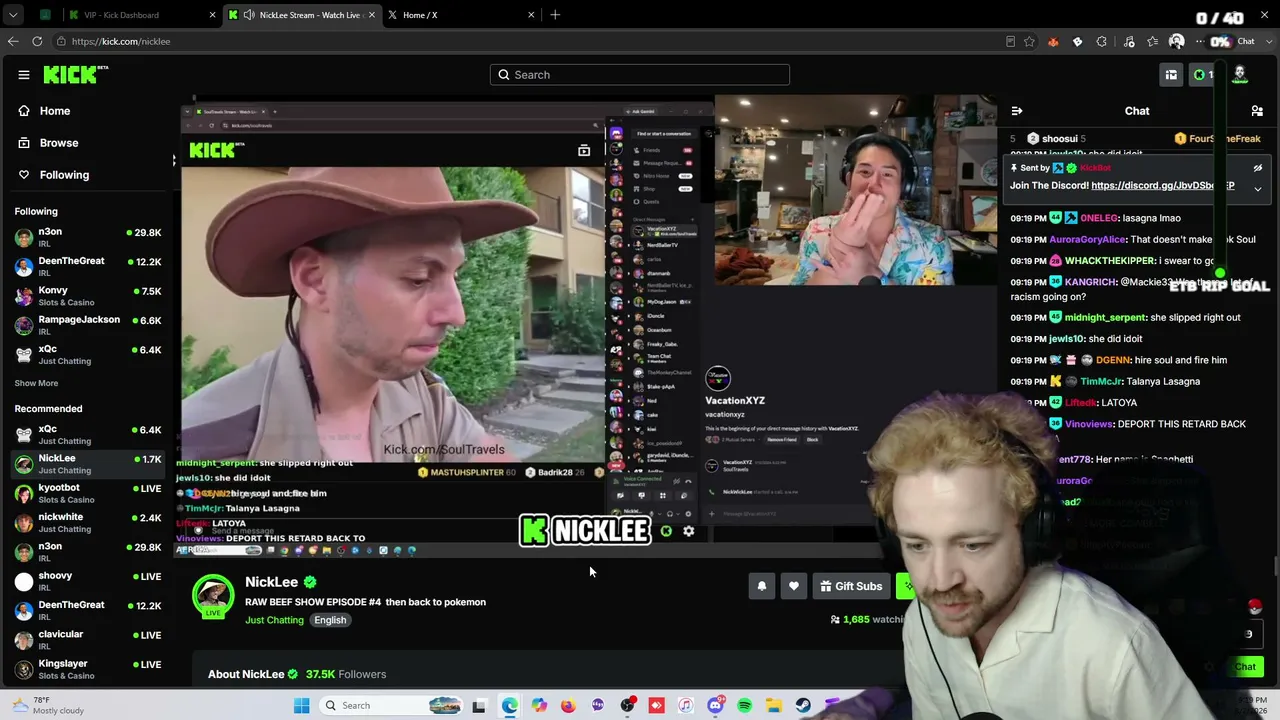Select Kingslayer in Recommended list
Viewport: 1280px width, 720px height.
(88, 669)
